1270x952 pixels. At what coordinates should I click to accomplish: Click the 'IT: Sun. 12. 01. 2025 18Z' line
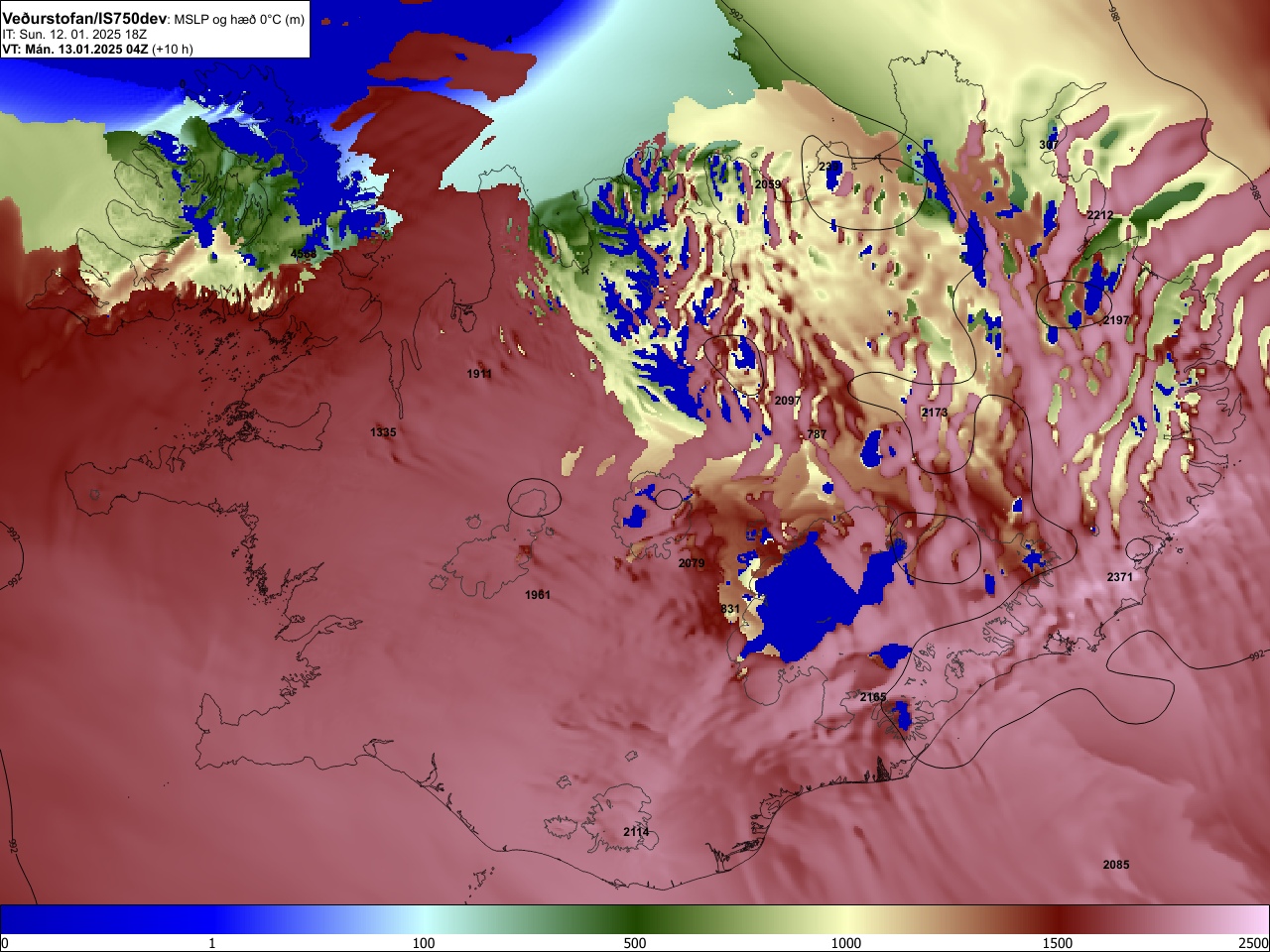point(74,35)
